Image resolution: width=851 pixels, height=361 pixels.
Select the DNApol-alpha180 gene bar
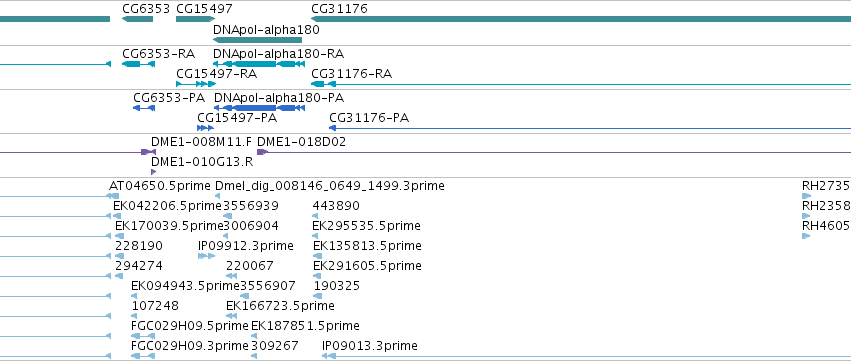point(257,40)
